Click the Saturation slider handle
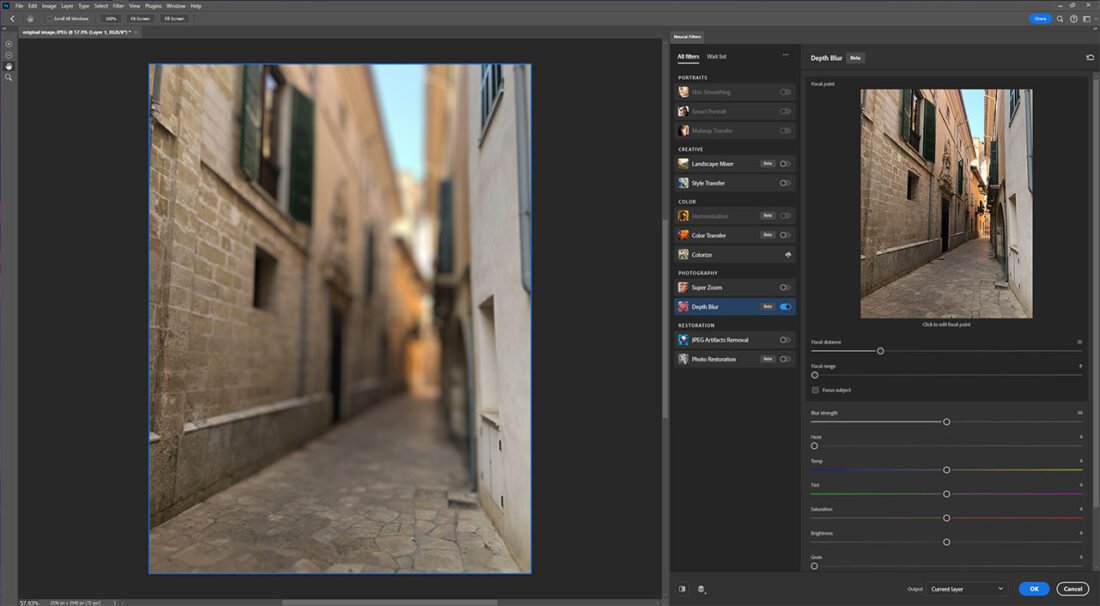The image size is (1100, 606). coord(946,518)
